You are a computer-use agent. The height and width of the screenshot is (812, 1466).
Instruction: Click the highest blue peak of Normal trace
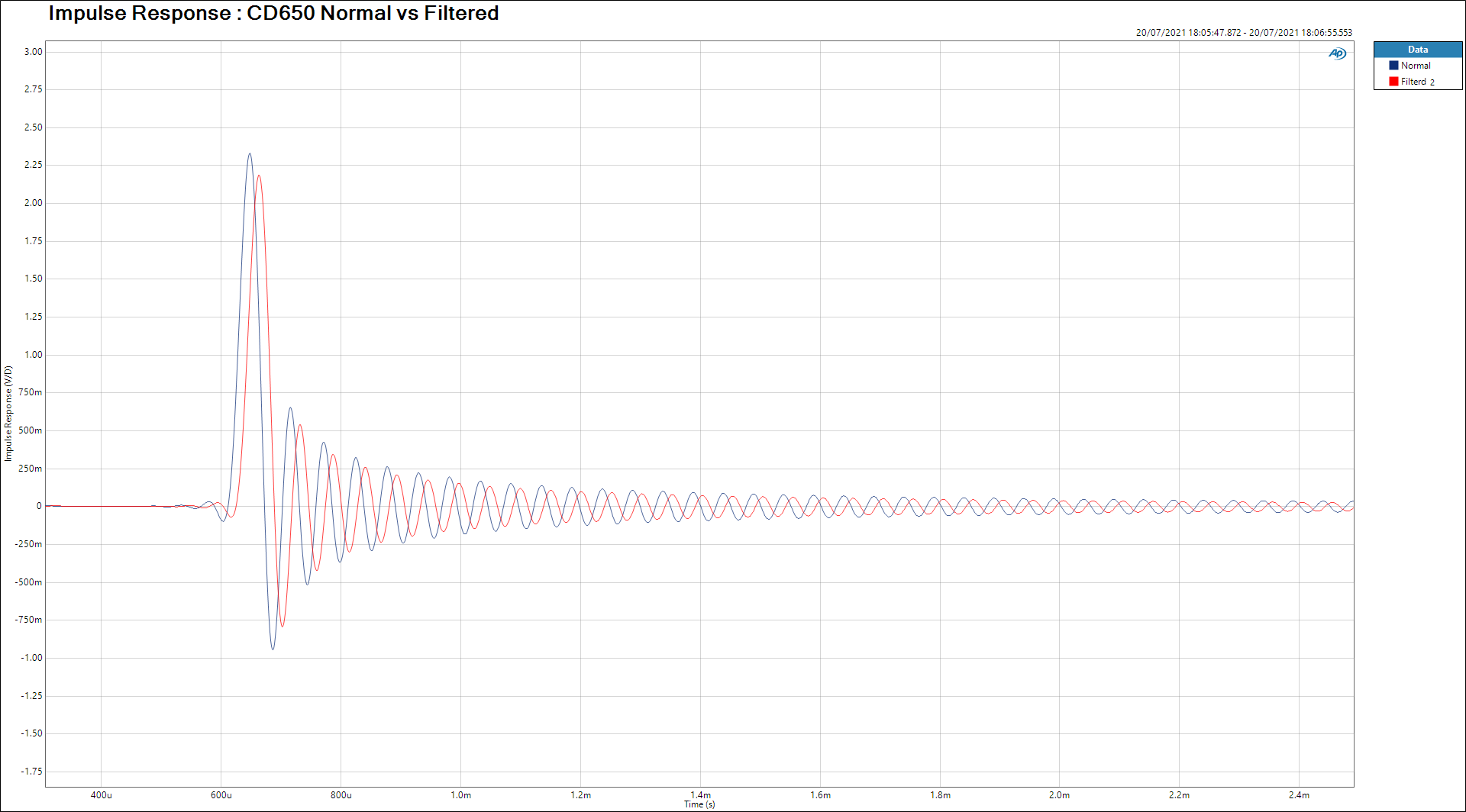point(250,154)
